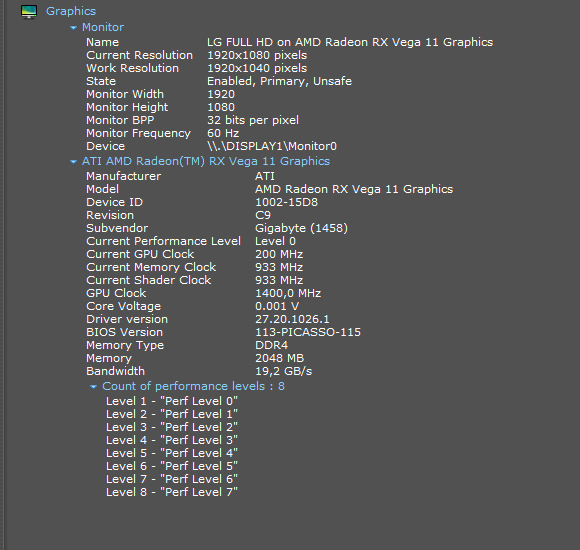Click the Bandwidth label
Screen dimensions: 580x550
tap(115, 371)
